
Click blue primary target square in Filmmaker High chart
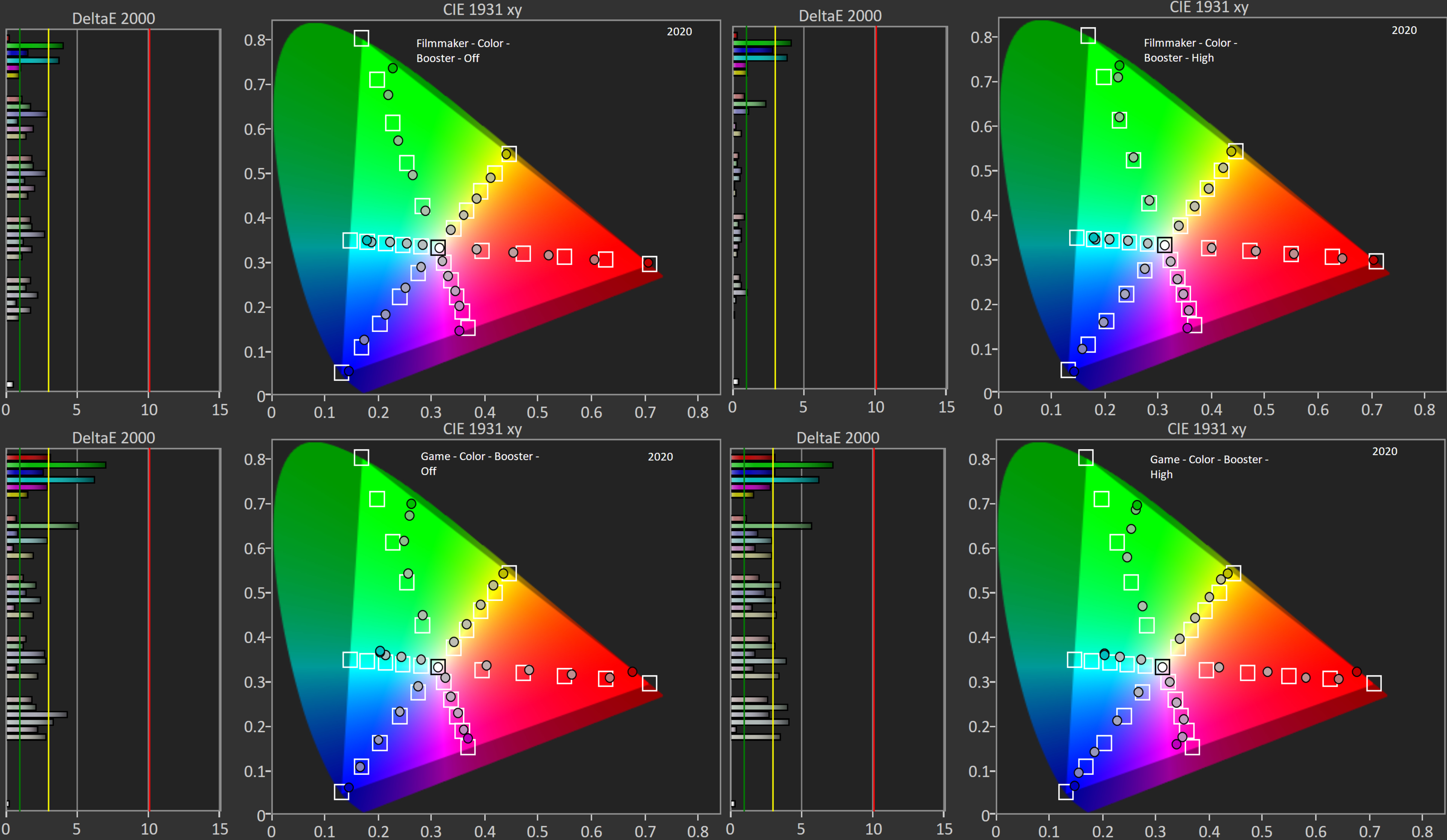[1068, 370]
